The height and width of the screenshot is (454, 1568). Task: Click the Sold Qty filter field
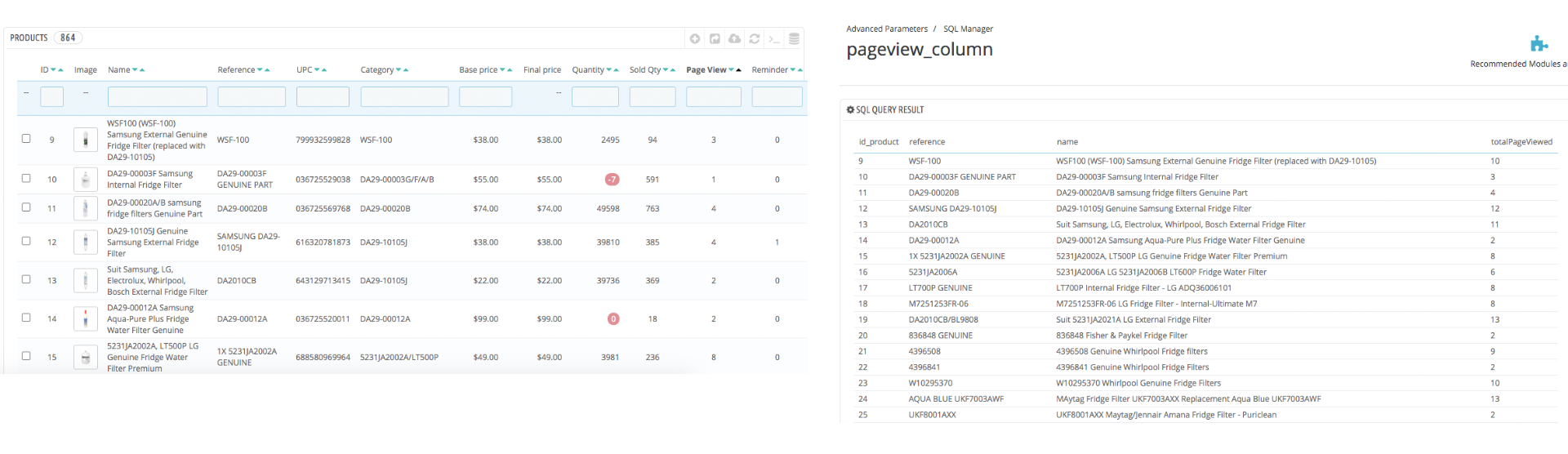[653, 96]
